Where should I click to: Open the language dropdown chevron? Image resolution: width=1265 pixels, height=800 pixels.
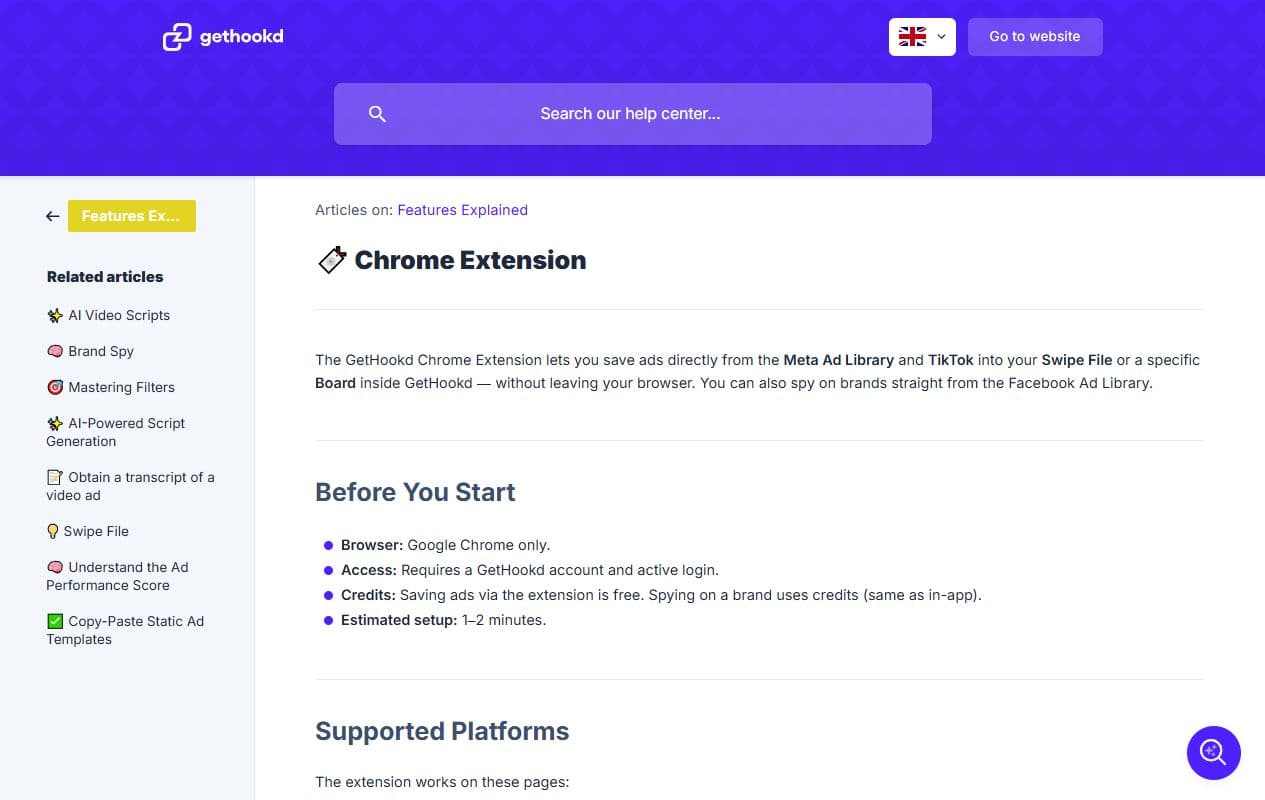tap(941, 37)
